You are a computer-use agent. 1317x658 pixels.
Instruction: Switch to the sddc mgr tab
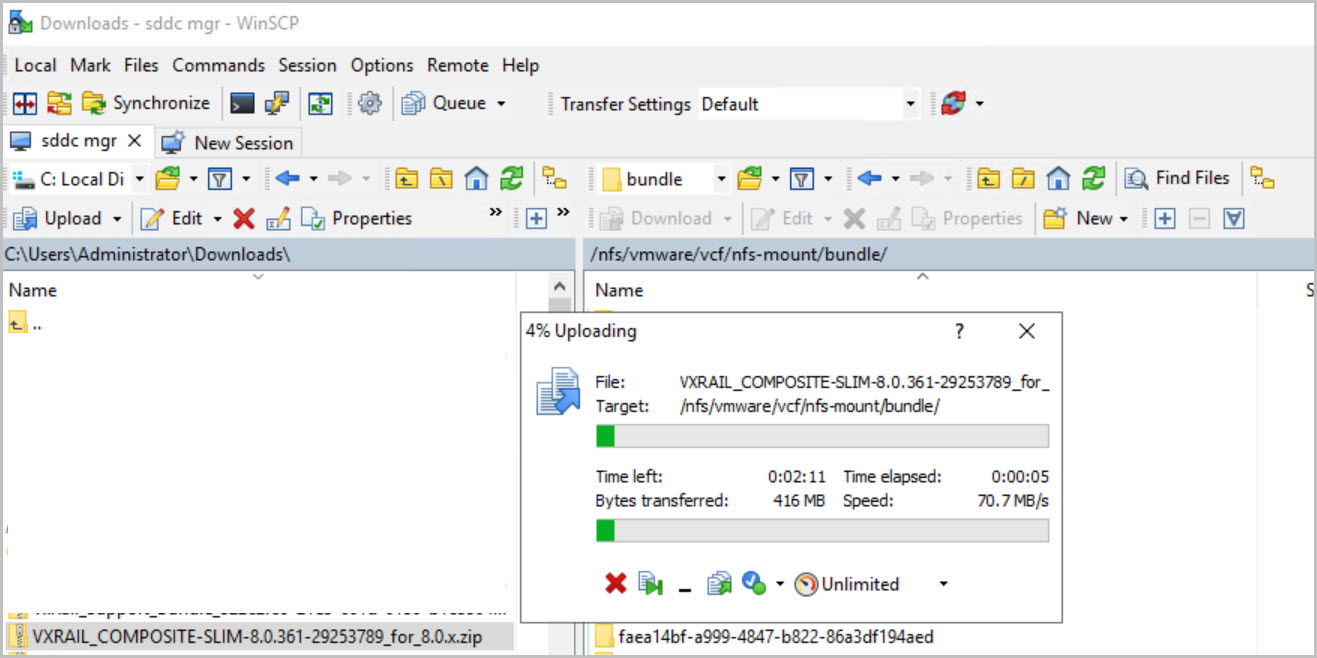[77, 141]
